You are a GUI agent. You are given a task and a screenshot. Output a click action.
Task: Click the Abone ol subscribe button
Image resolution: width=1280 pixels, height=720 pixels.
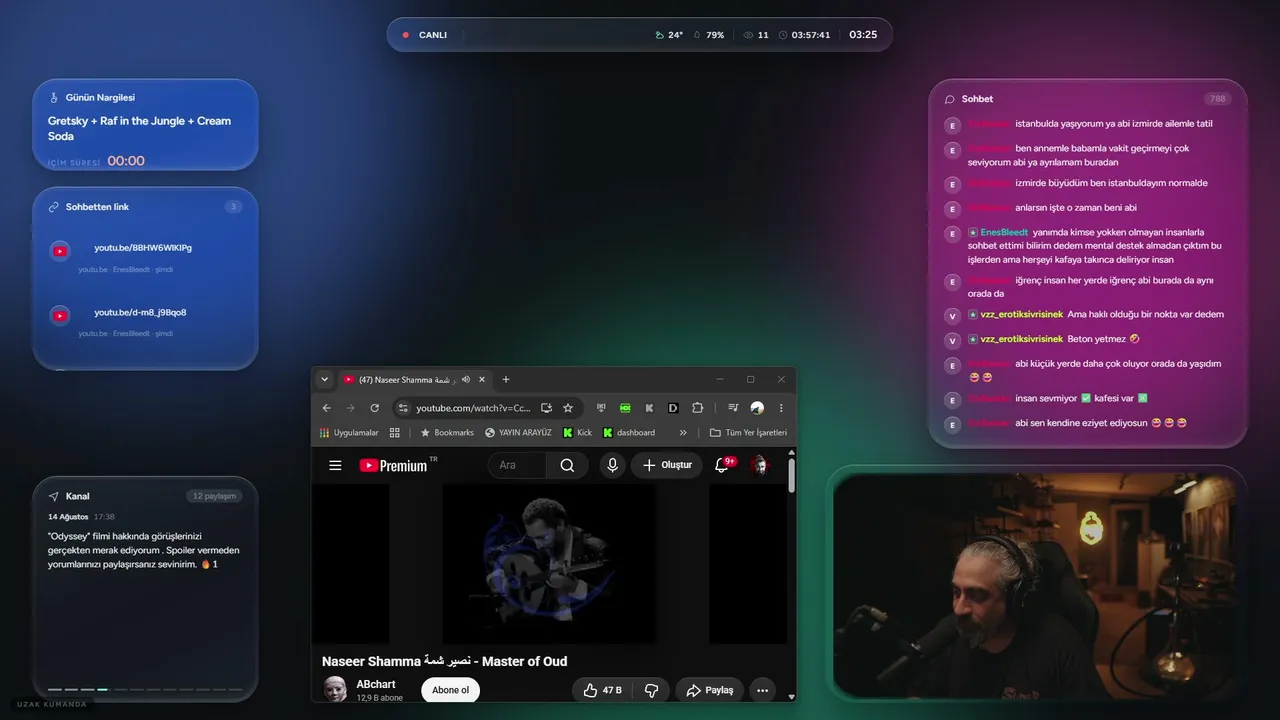(450, 690)
